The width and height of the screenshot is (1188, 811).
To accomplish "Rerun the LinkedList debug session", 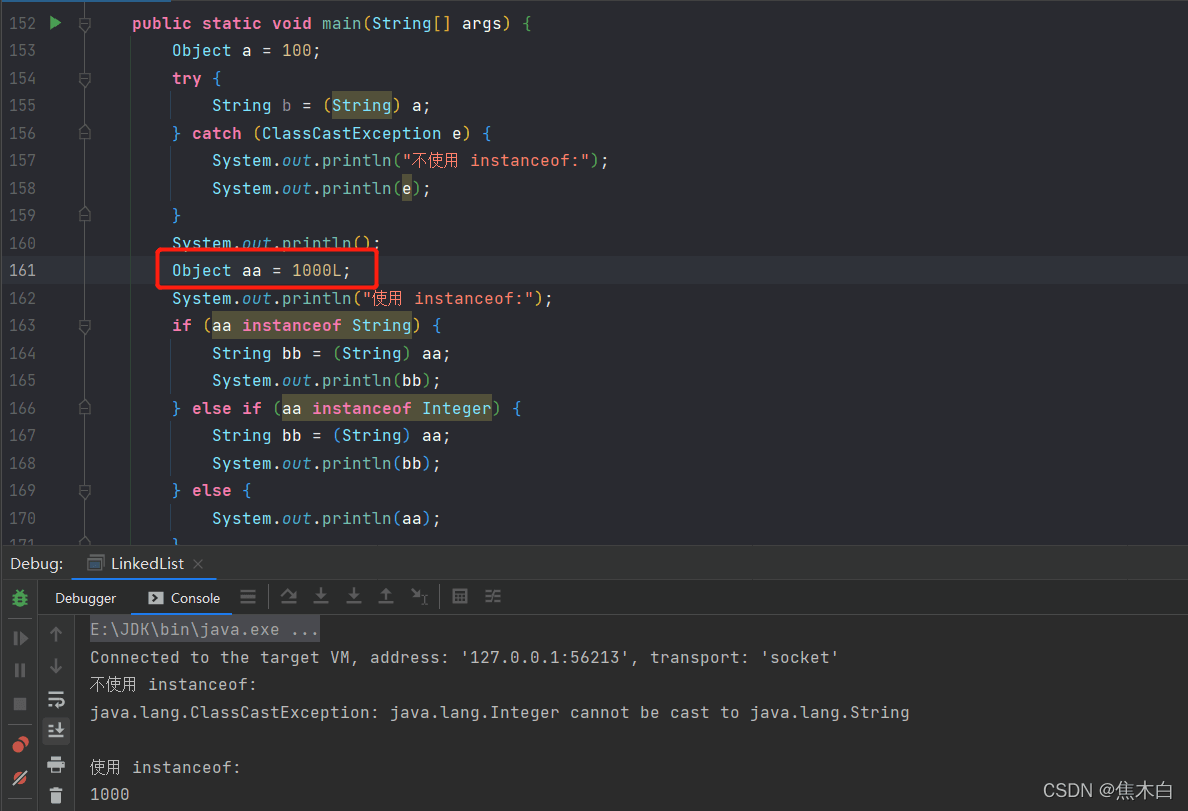I will pos(20,598).
